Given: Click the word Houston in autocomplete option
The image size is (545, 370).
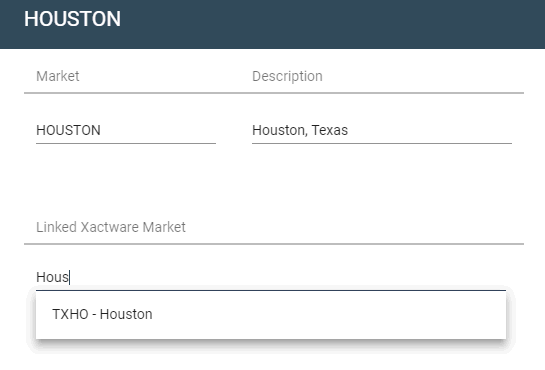Looking at the screenshot, I should (126, 314).
